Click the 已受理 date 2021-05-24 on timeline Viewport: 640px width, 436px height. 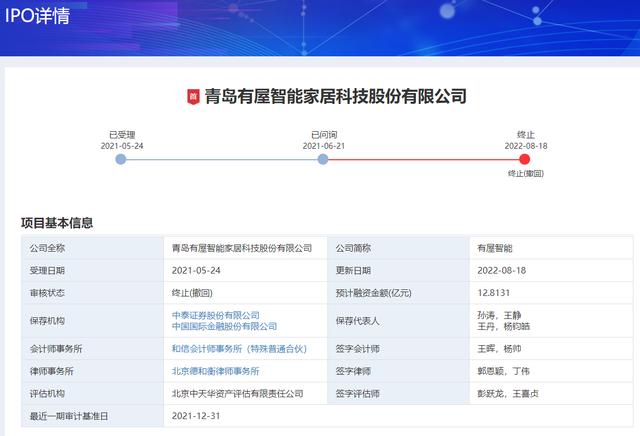122,146
